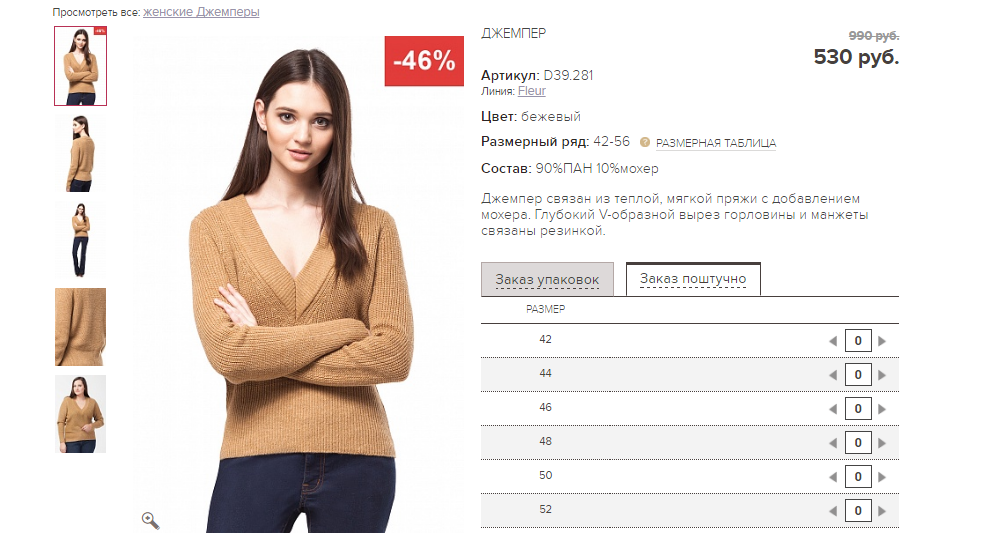Decrease quantity for size 52

coord(833,511)
